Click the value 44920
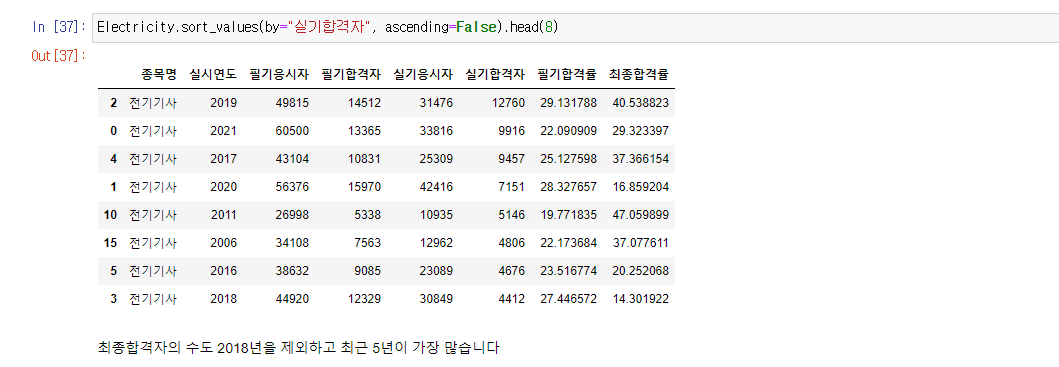The image size is (1059, 367). [292, 299]
